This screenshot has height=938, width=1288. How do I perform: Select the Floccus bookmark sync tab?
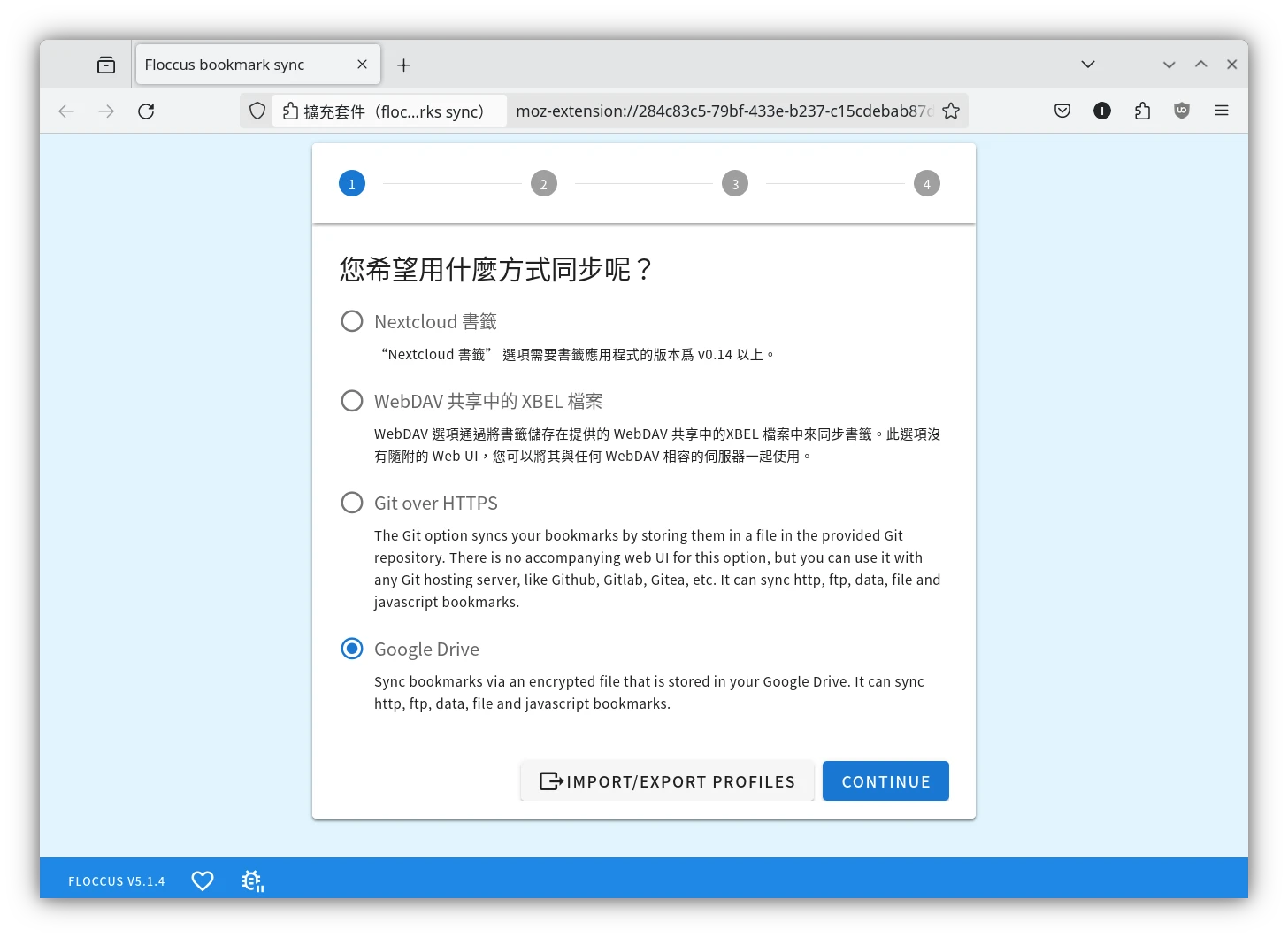click(258, 65)
